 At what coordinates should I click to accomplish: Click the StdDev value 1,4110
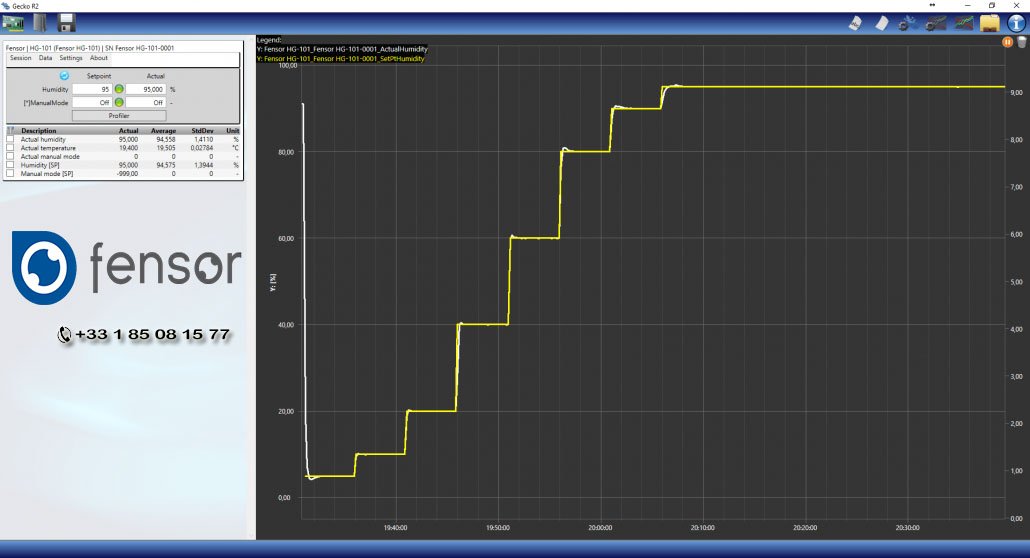203,139
